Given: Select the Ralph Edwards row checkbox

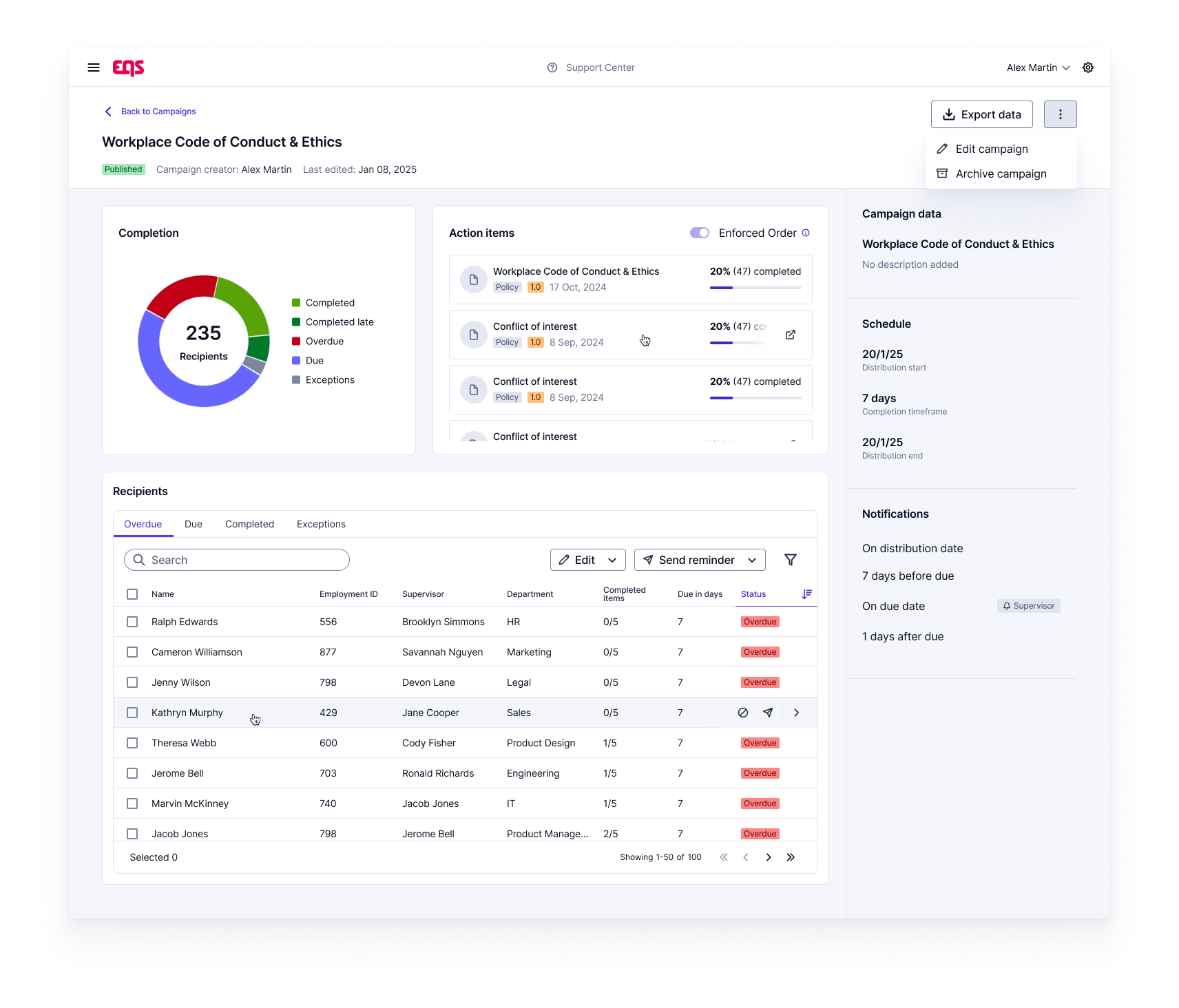Looking at the screenshot, I should click(132, 622).
